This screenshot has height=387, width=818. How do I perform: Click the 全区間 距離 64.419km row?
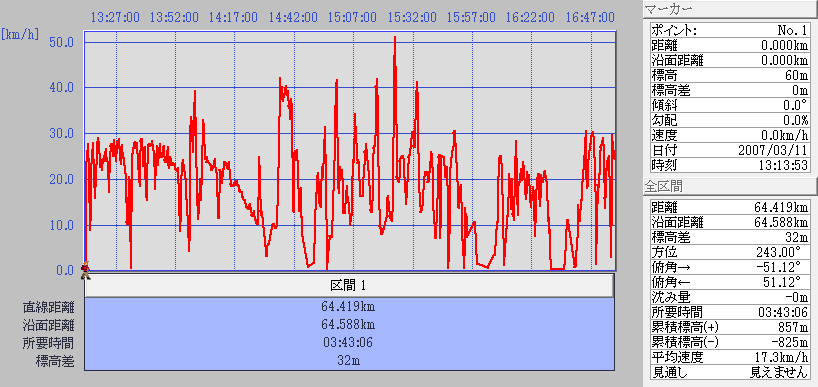730,207
